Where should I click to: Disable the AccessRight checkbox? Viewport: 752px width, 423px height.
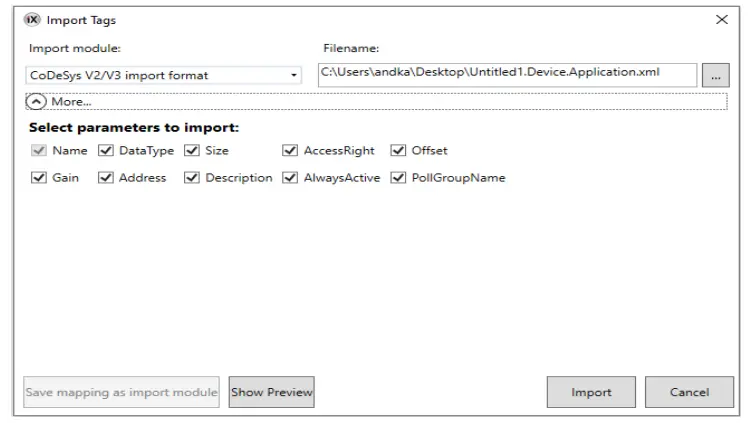290,151
